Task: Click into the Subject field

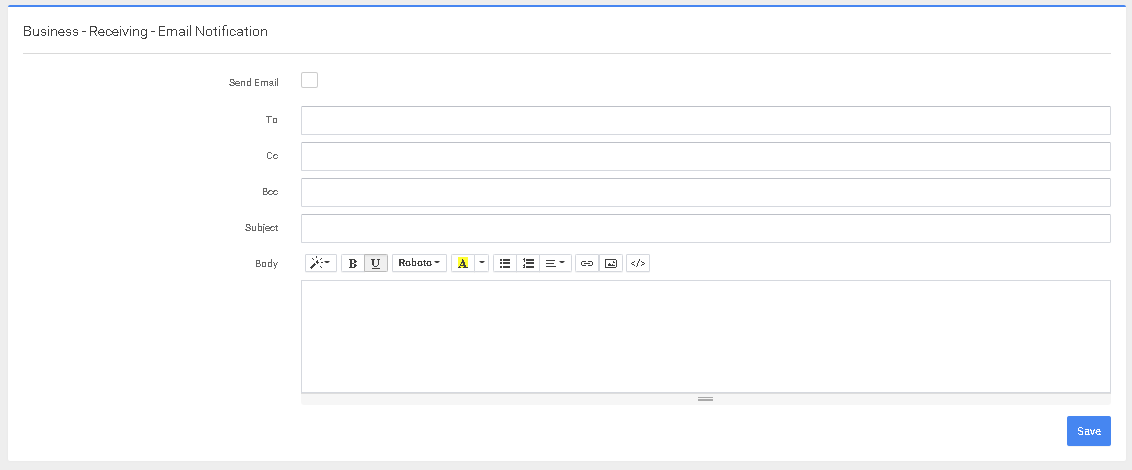Action: pyautogui.click(x=705, y=228)
